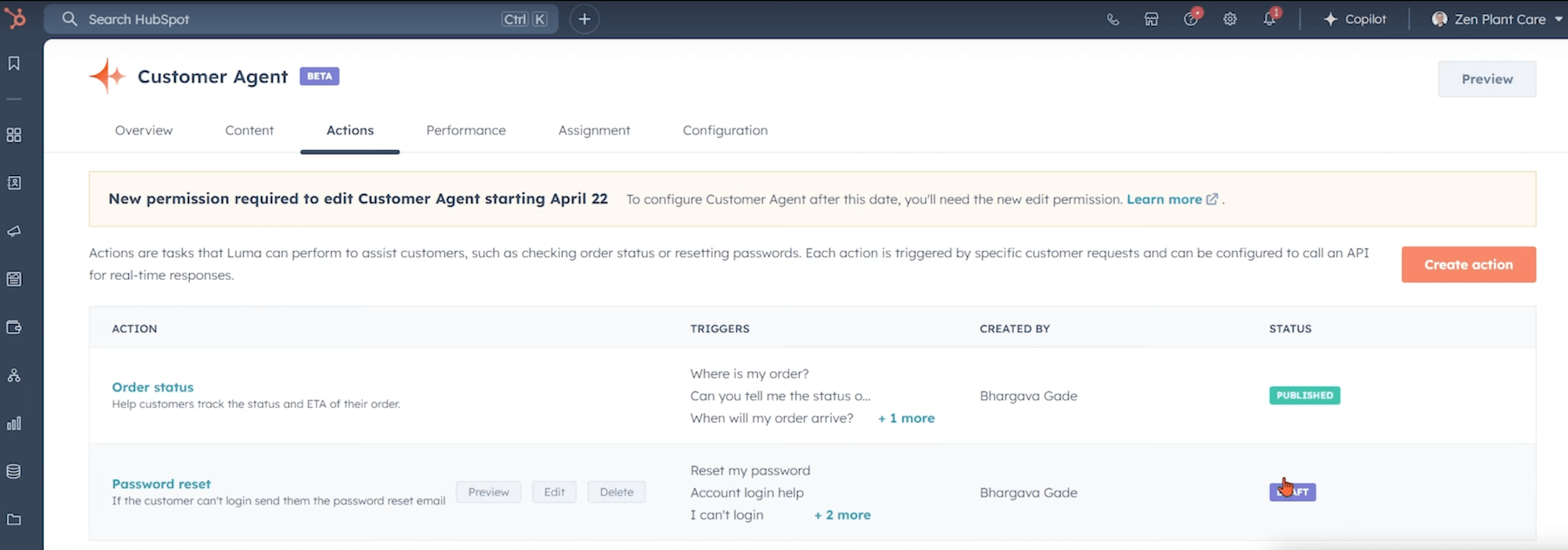Open the reporting bar chart sidebar icon
This screenshot has height=550, width=1568.
coord(14,424)
